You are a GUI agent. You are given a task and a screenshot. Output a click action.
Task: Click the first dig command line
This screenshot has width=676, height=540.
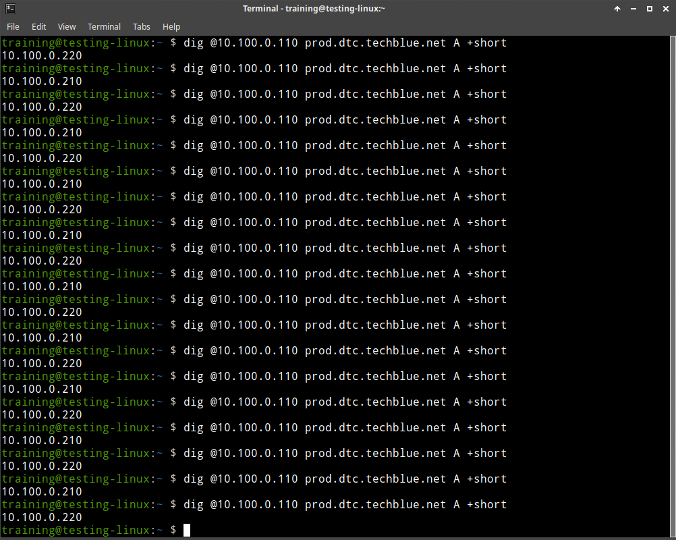(x=254, y=43)
